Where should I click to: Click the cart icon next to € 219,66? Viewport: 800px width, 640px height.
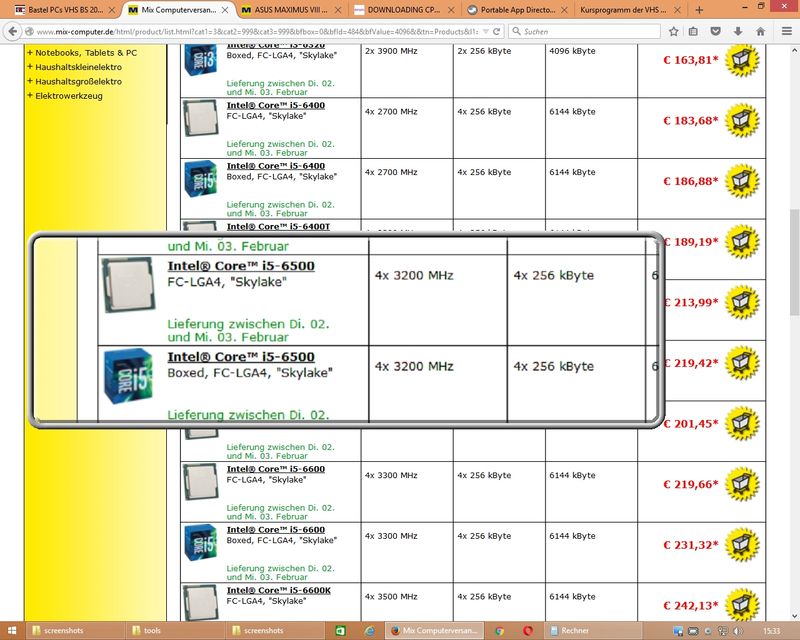tap(742, 484)
